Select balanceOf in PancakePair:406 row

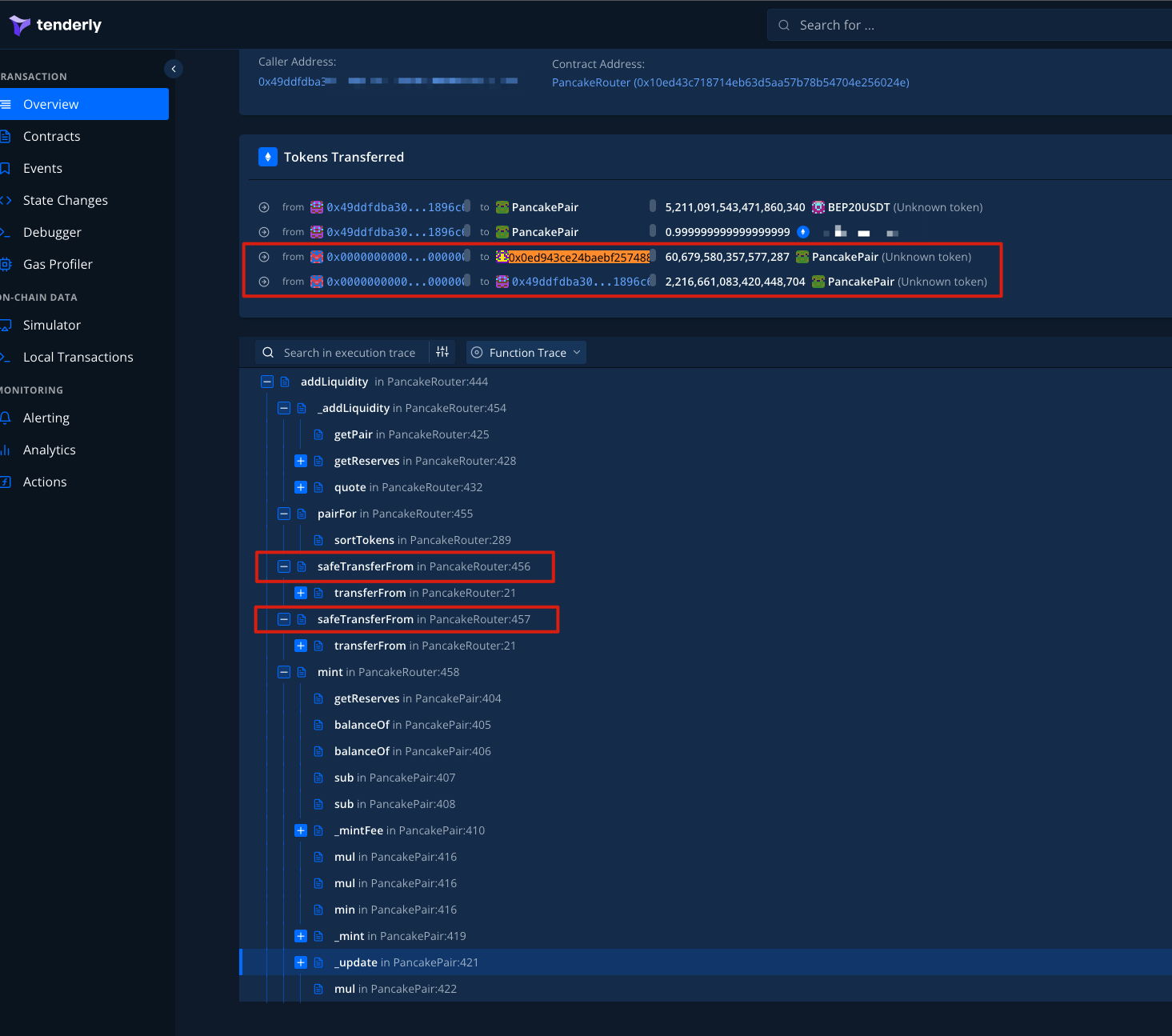(413, 751)
